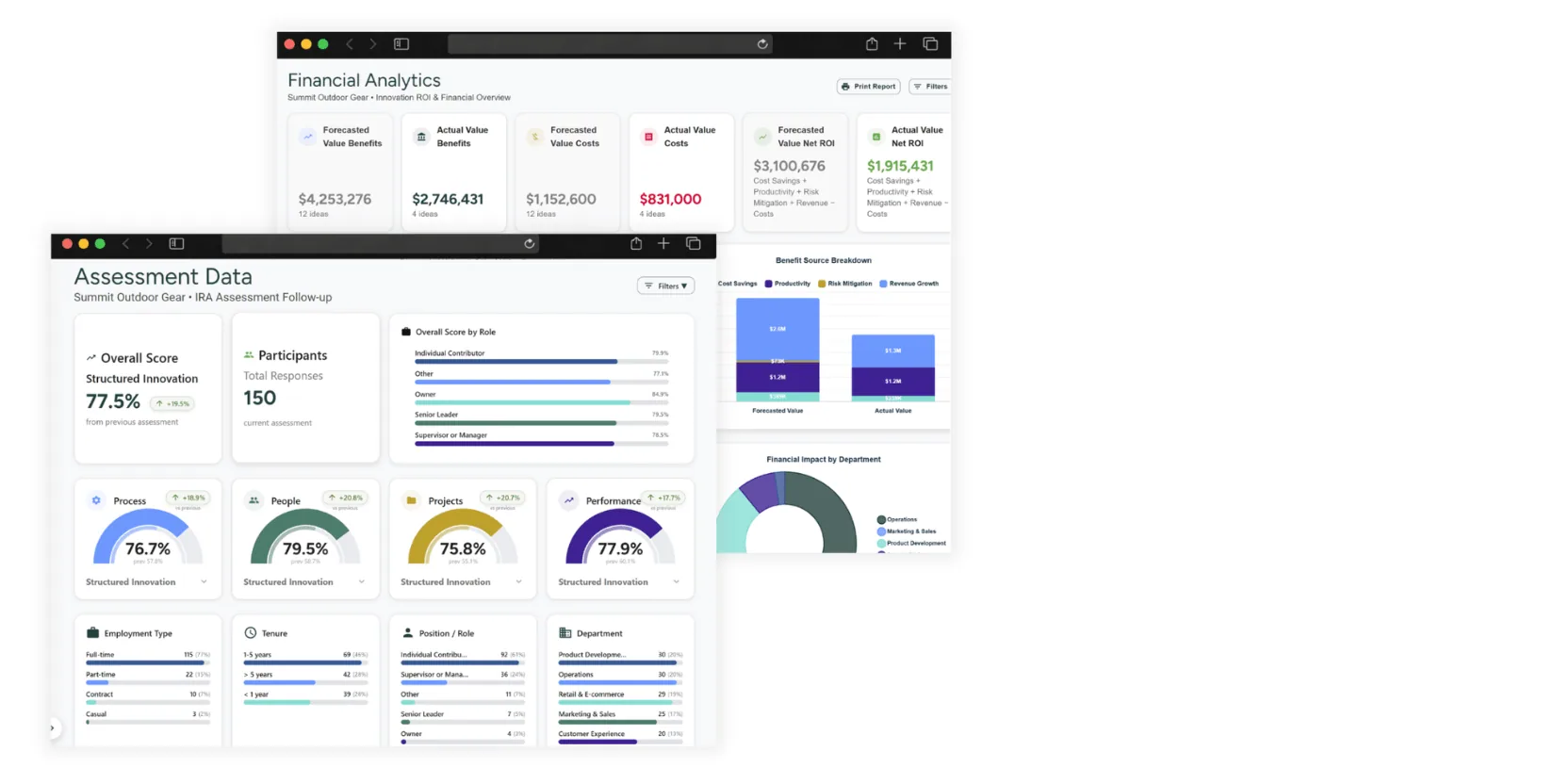Expand Structured Innovation dropdown on Process card

pyautogui.click(x=204, y=582)
